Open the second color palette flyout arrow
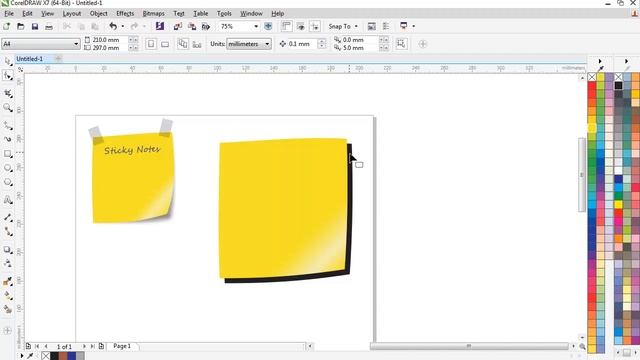This screenshot has height=360, width=640. click(626, 61)
